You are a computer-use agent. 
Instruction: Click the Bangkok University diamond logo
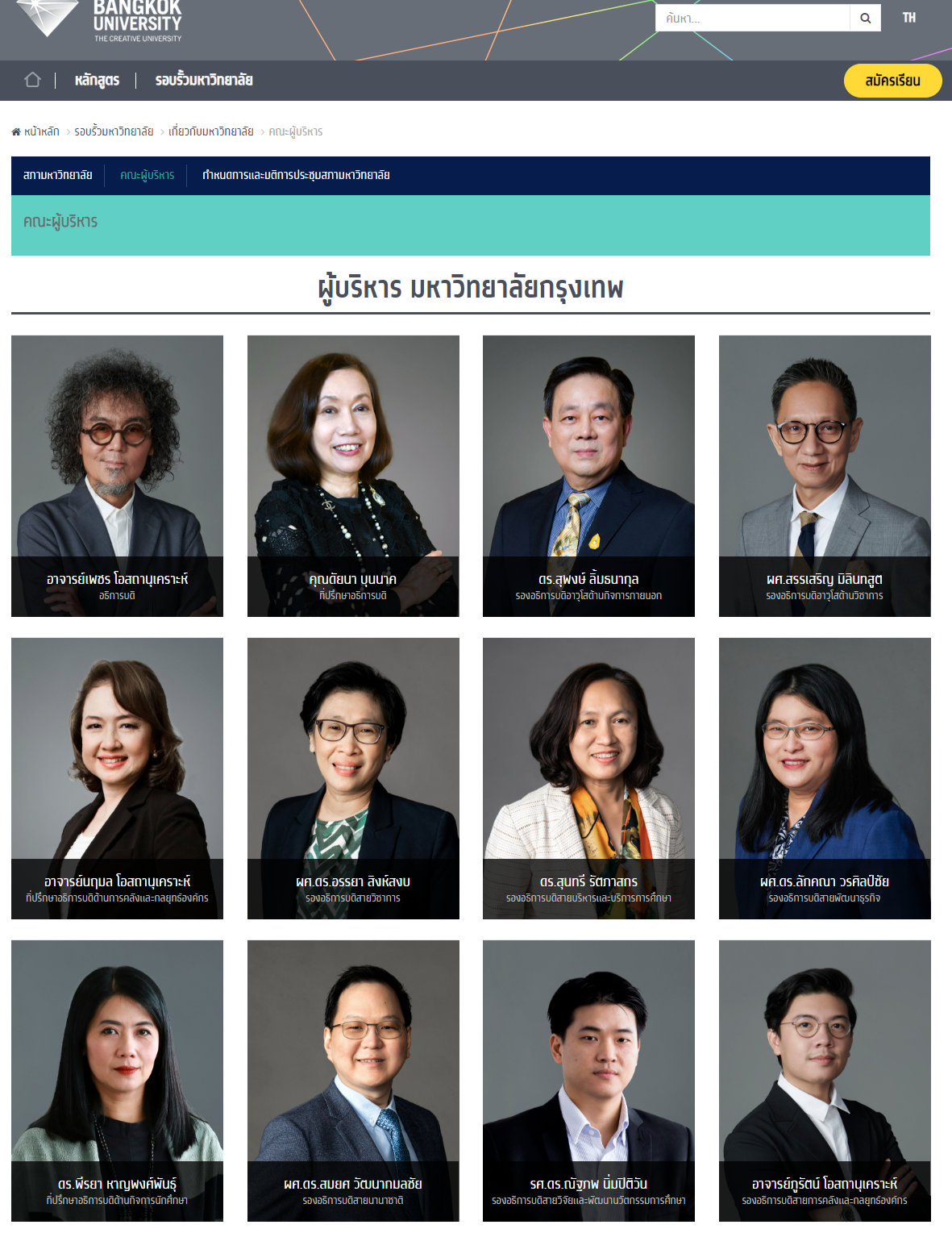[48, 18]
